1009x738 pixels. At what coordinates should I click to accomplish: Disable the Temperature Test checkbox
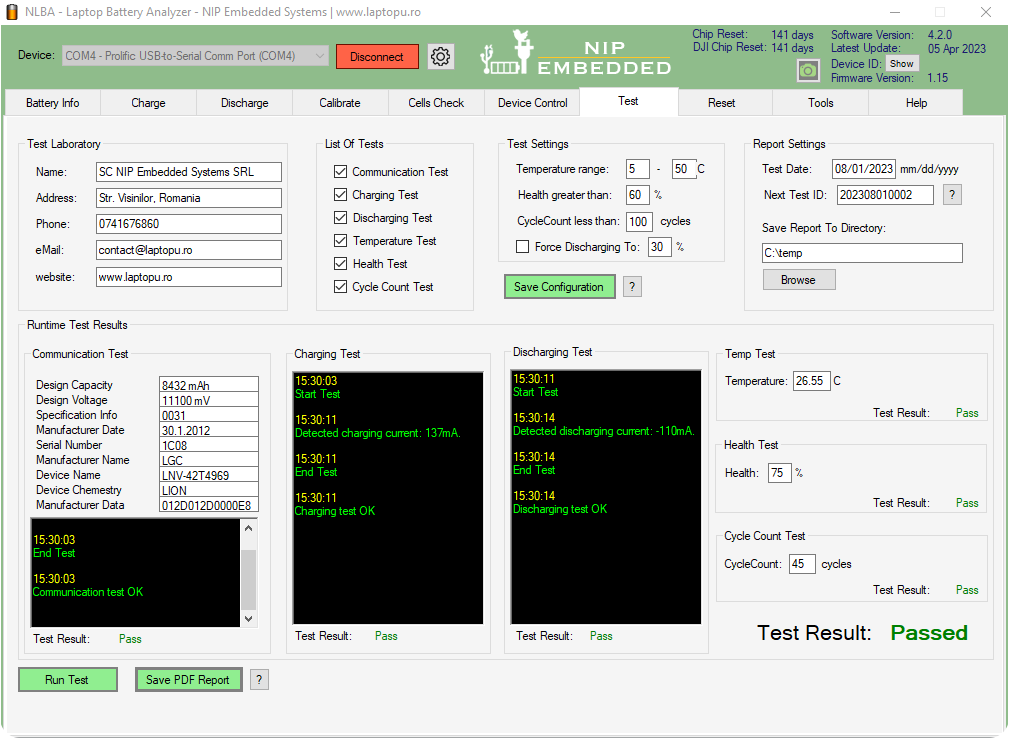tap(340, 241)
